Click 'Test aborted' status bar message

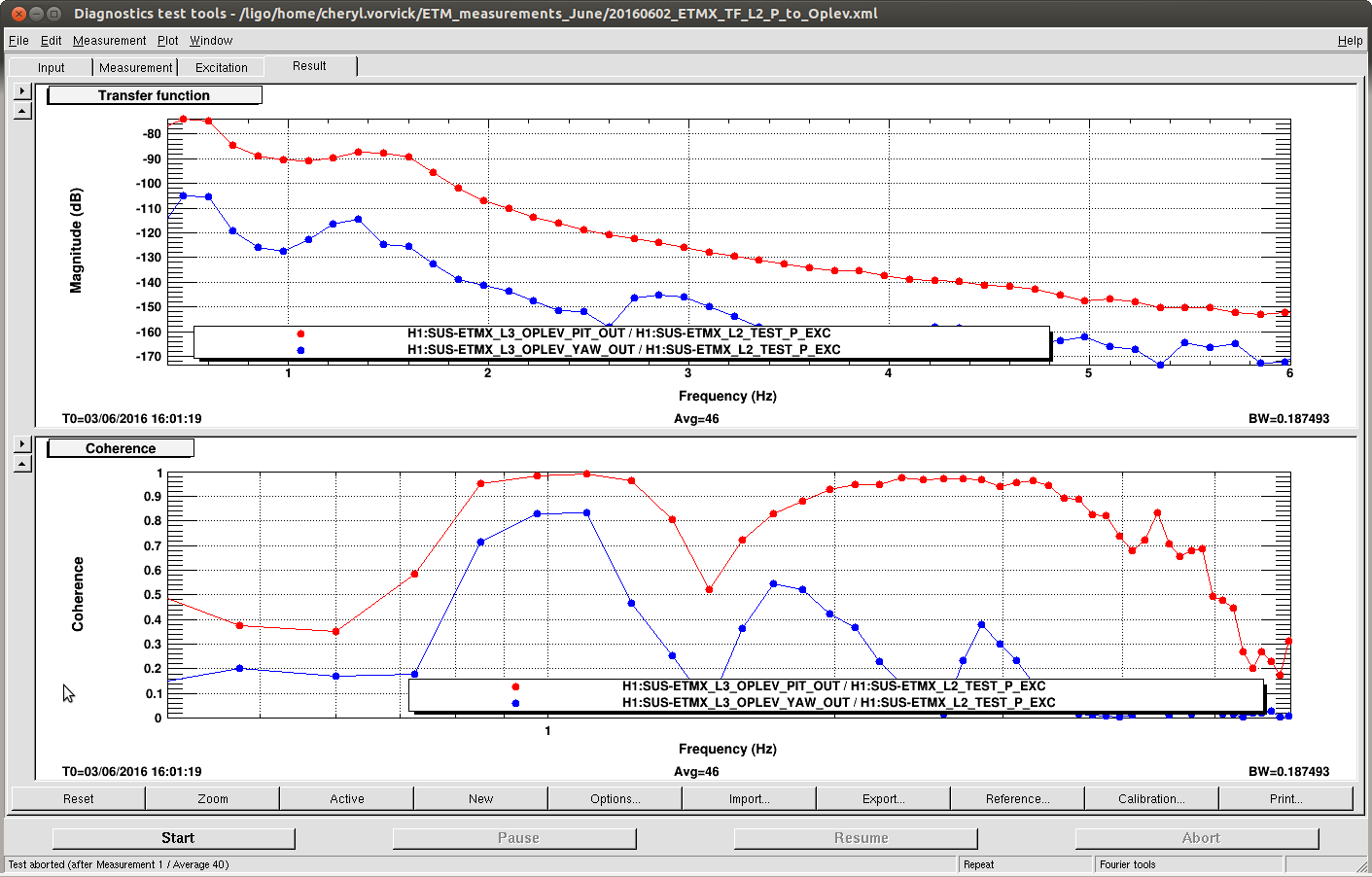pos(119,864)
